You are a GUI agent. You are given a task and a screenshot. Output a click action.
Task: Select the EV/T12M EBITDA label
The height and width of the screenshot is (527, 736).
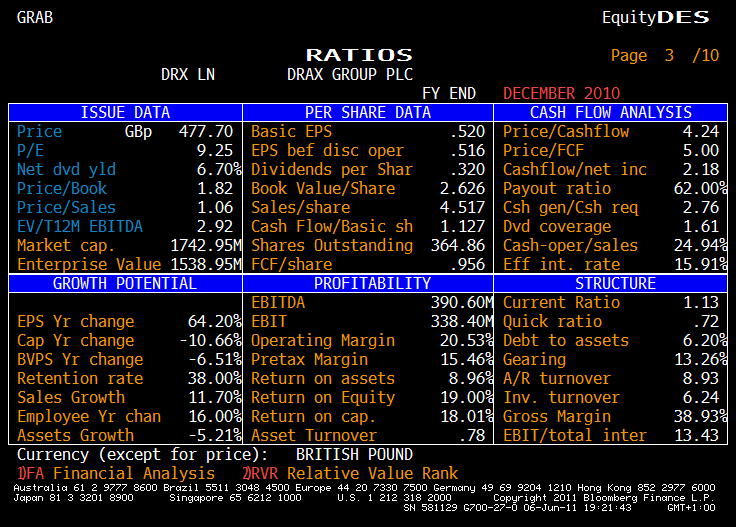pos(80,226)
